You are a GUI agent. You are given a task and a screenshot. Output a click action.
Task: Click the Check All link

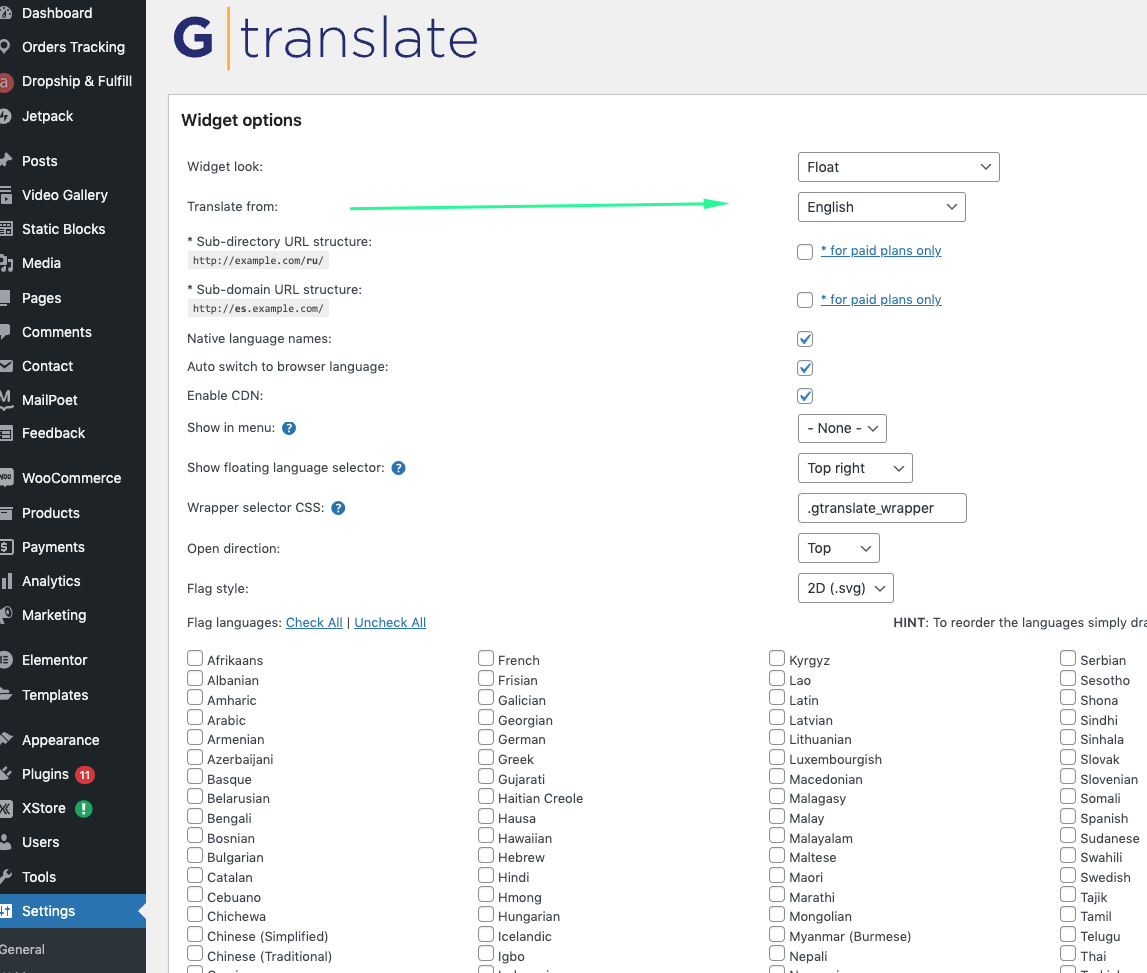(314, 623)
